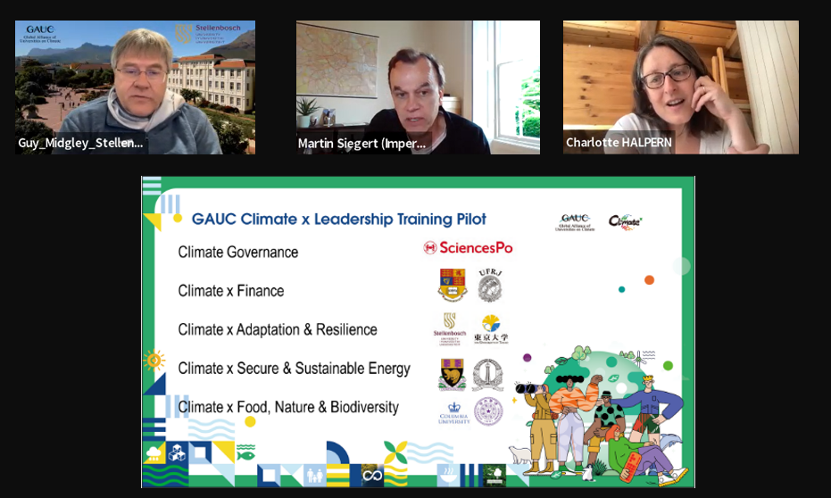Click the University of Tokyo logo

(490, 328)
